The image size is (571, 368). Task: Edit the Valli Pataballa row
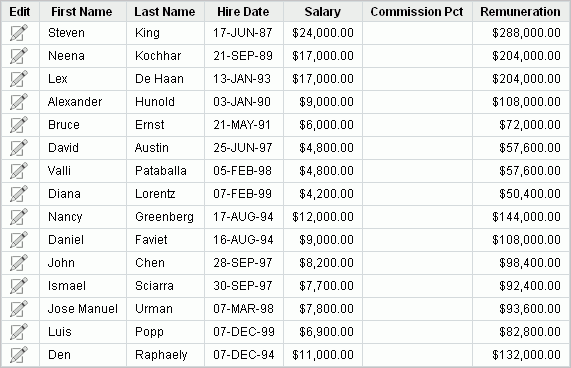pos(19,171)
